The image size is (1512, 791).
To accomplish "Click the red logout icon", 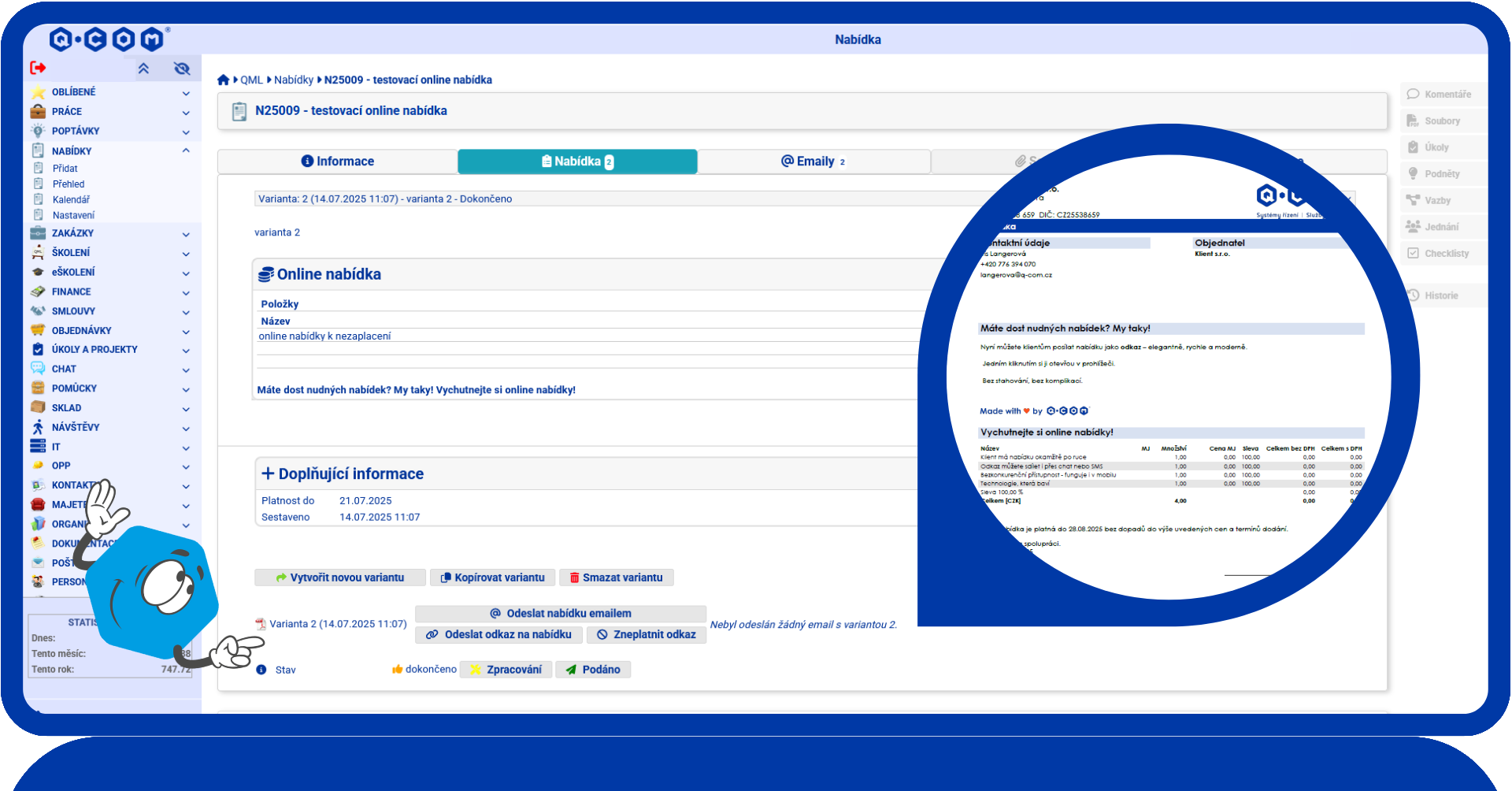I will pos(38,68).
